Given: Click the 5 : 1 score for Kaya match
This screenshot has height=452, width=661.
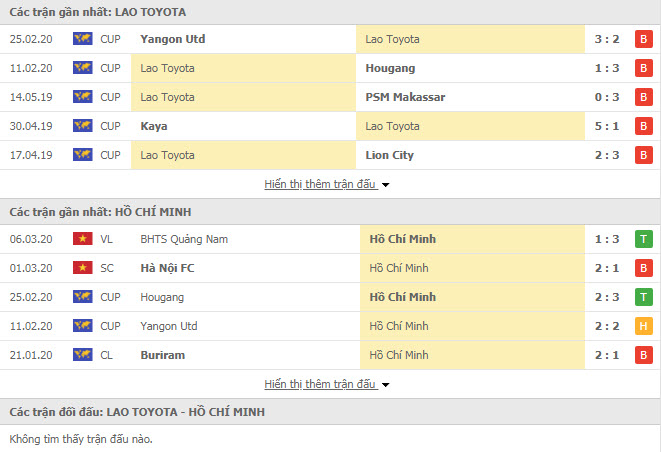Looking at the screenshot, I should point(607,126).
